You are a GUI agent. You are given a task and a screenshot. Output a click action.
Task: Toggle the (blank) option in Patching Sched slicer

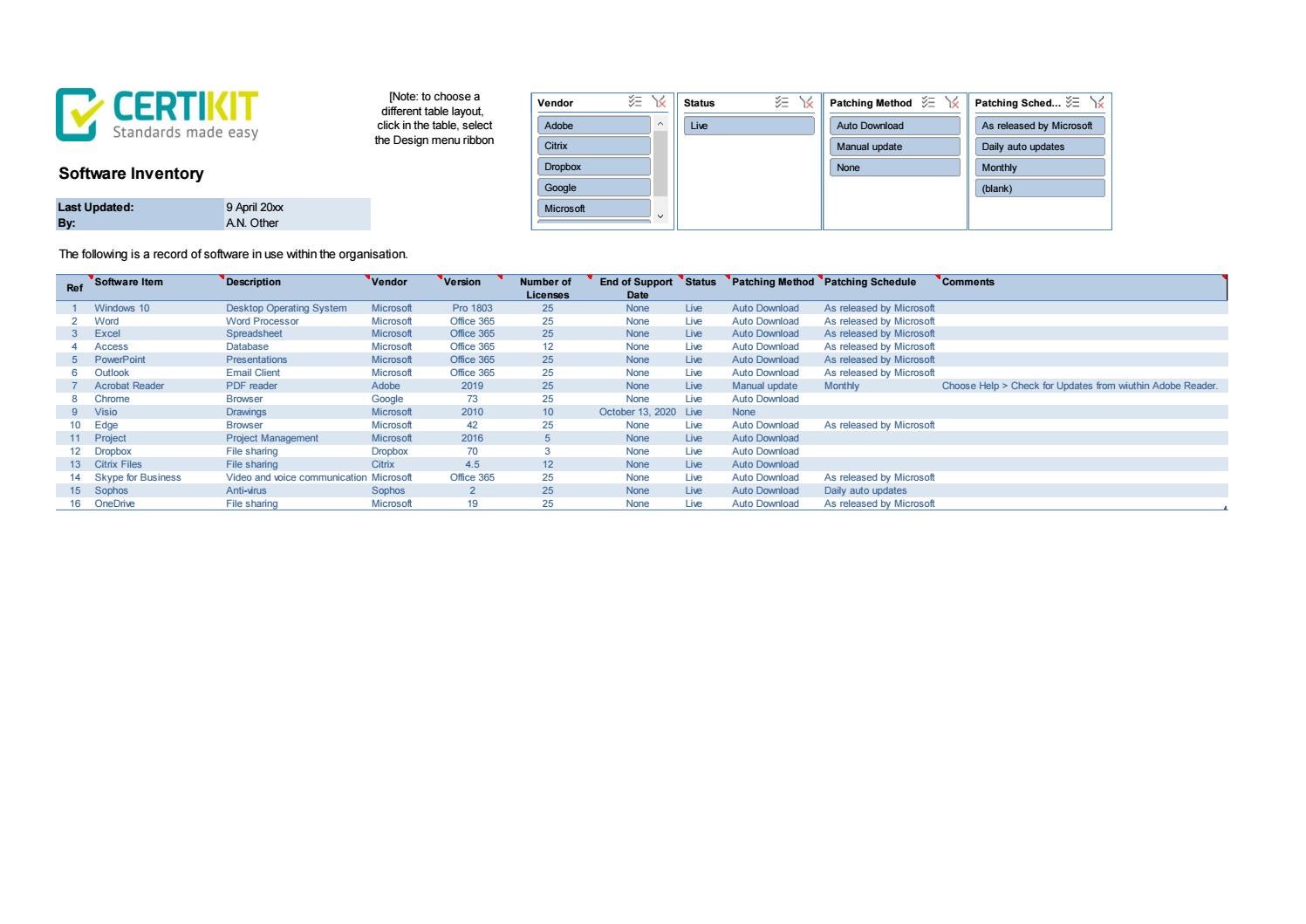(1038, 188)
